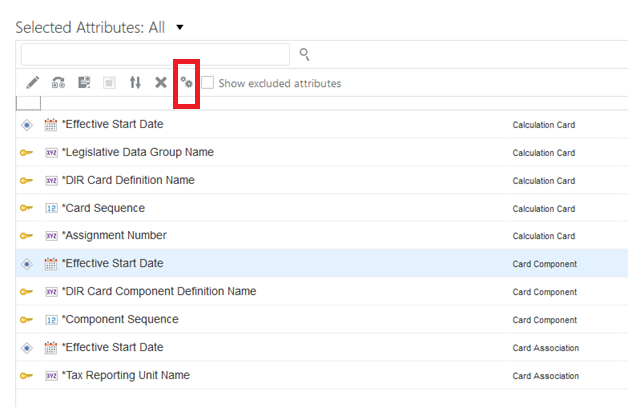The image size is (628, 407).
Task: Open the gears configuration icon
Action: 186,83
